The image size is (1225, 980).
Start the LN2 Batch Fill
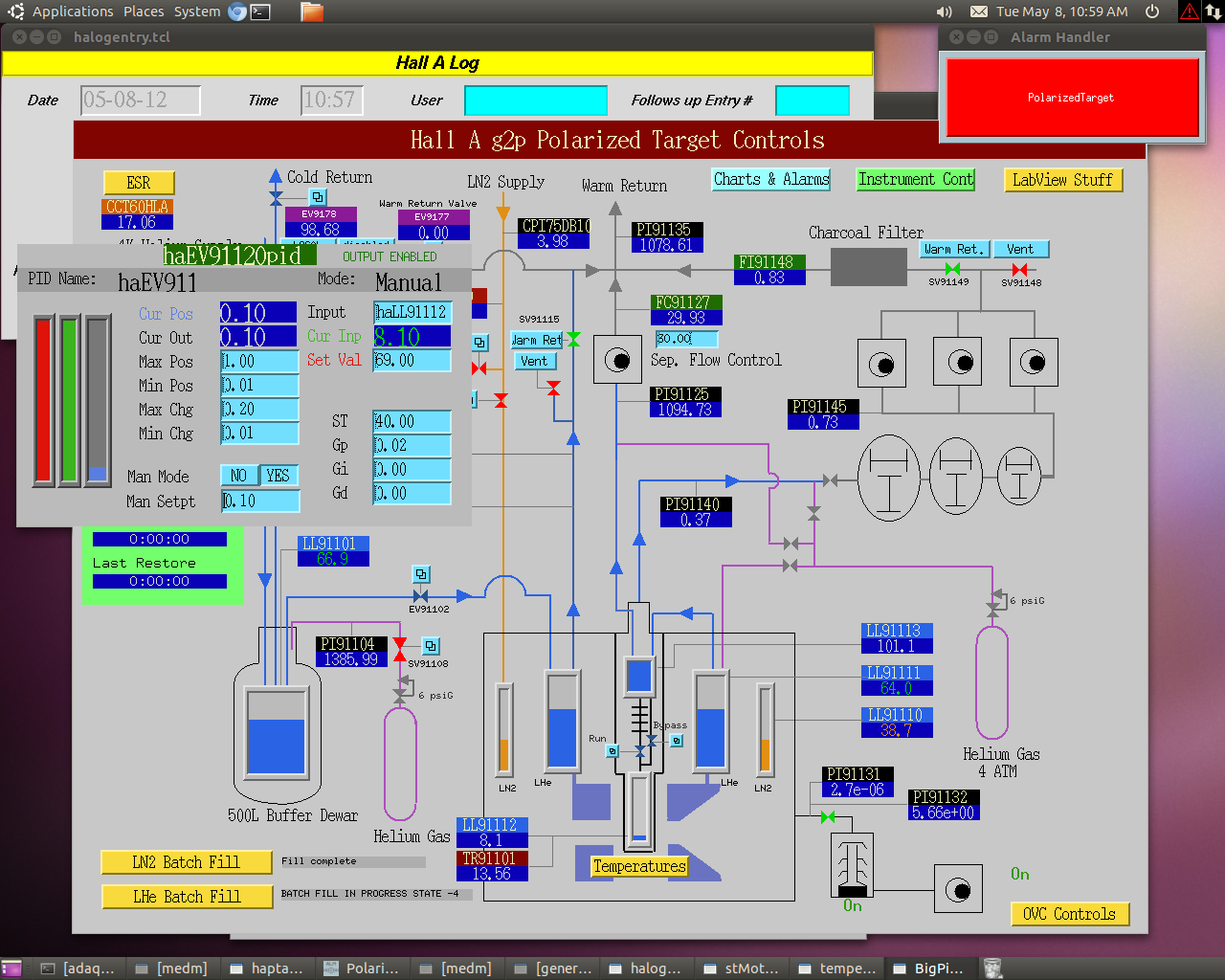click(x=187, y=862)
